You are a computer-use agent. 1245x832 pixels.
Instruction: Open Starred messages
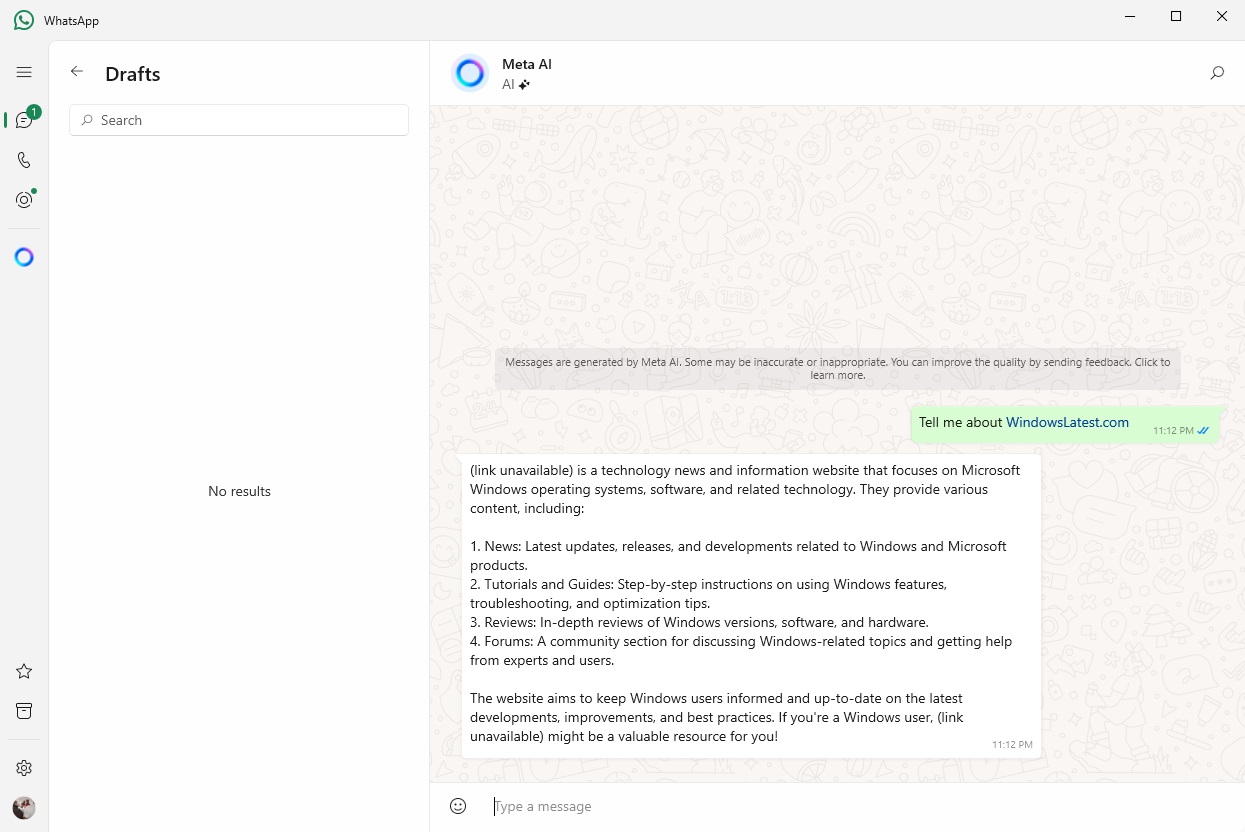[24, 671]
